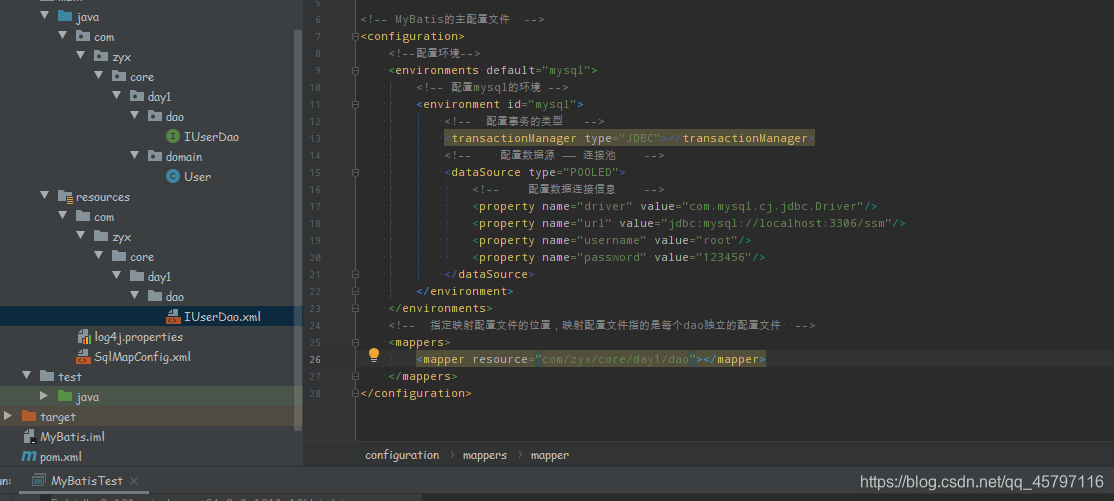Select log4j.properties in the tree

tap(139, 337)
